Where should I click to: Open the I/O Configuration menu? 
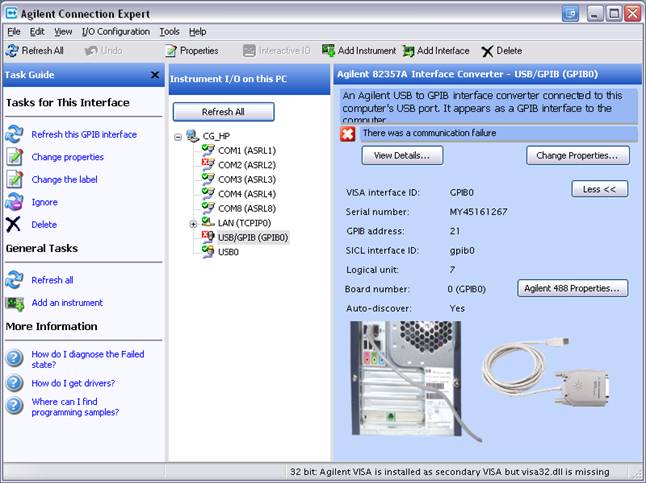tap(116, 32)
